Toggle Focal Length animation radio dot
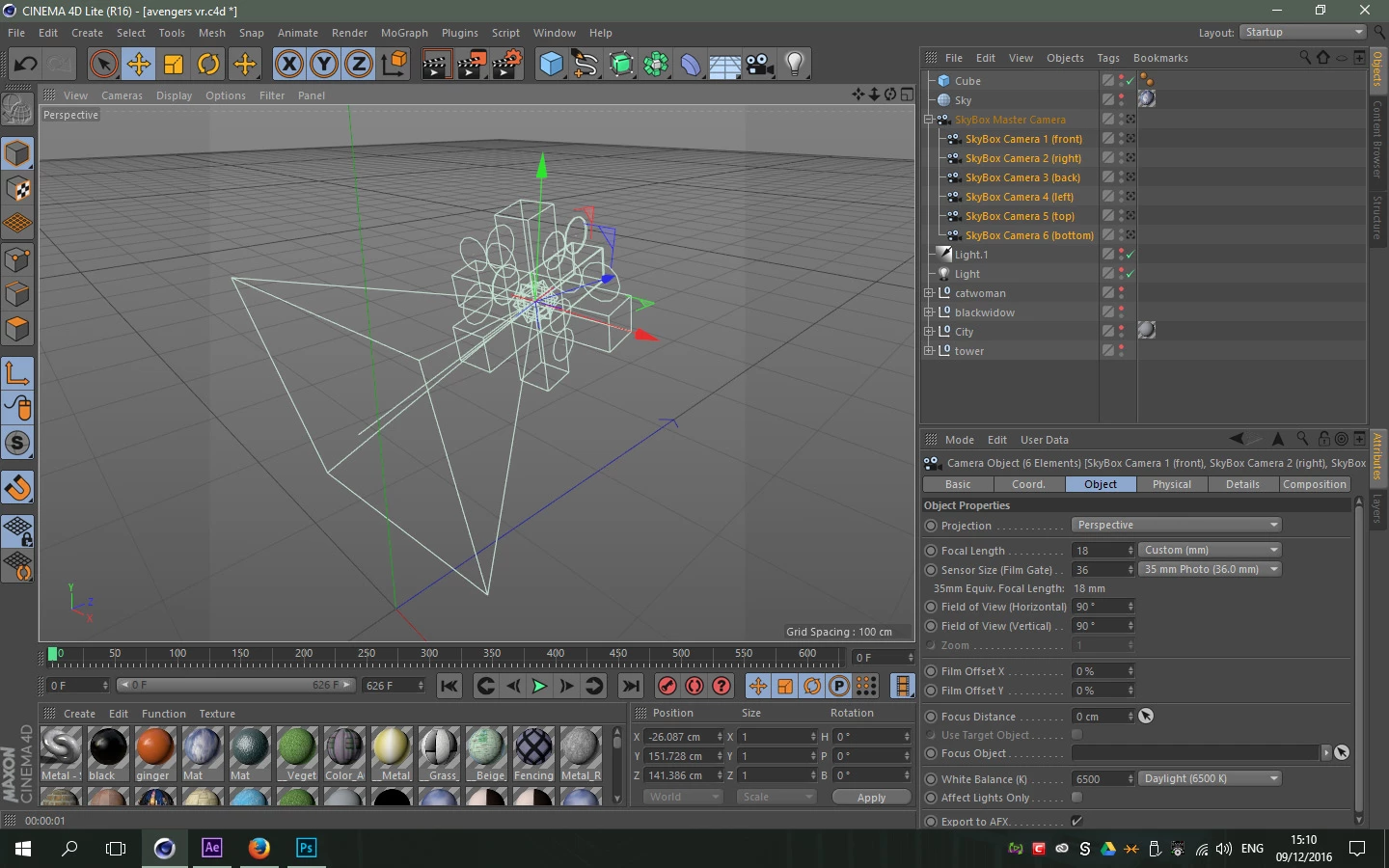 tap(931, 551)
